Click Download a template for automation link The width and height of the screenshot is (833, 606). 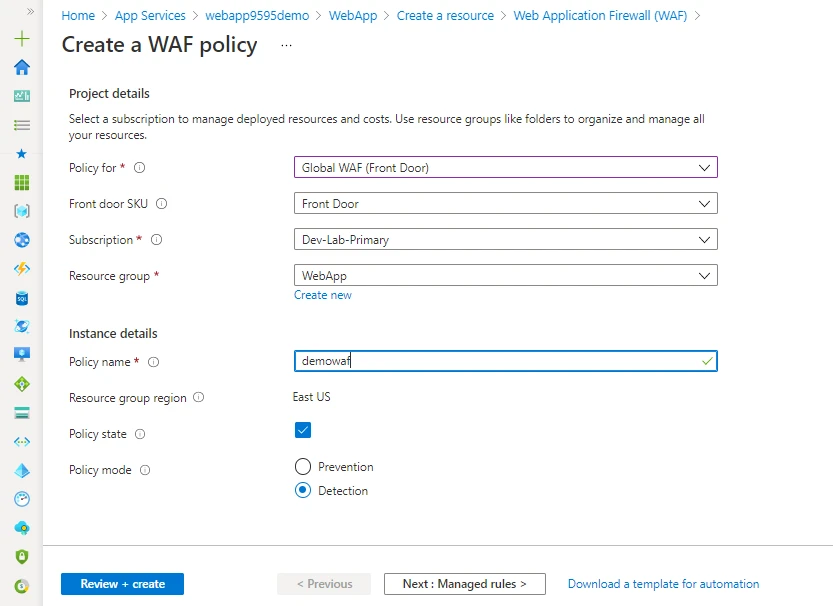tap(663, 583)
